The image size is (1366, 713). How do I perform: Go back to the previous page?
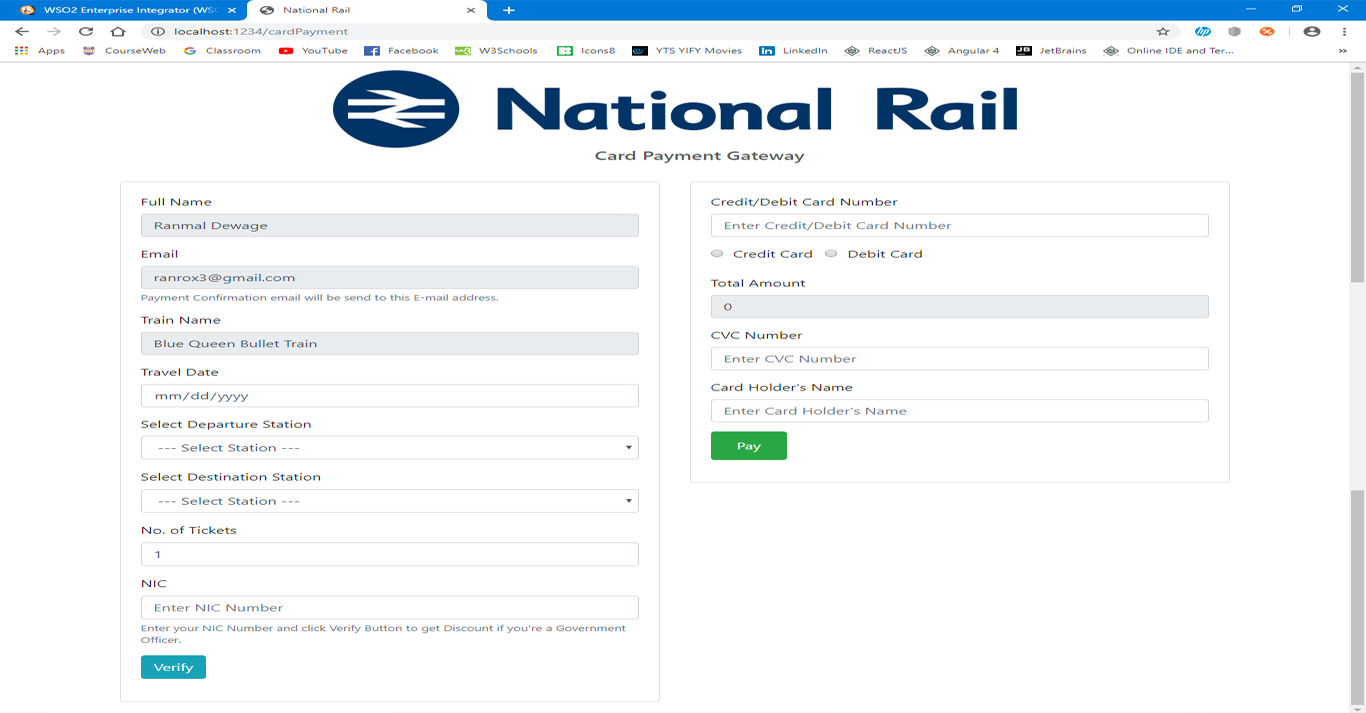[x=22, y=31]
